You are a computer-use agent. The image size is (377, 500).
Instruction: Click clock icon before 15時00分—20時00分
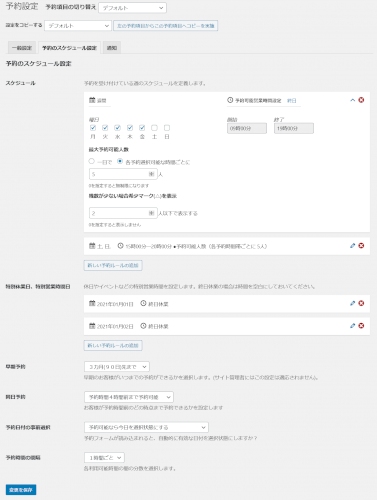coord(121,246)
